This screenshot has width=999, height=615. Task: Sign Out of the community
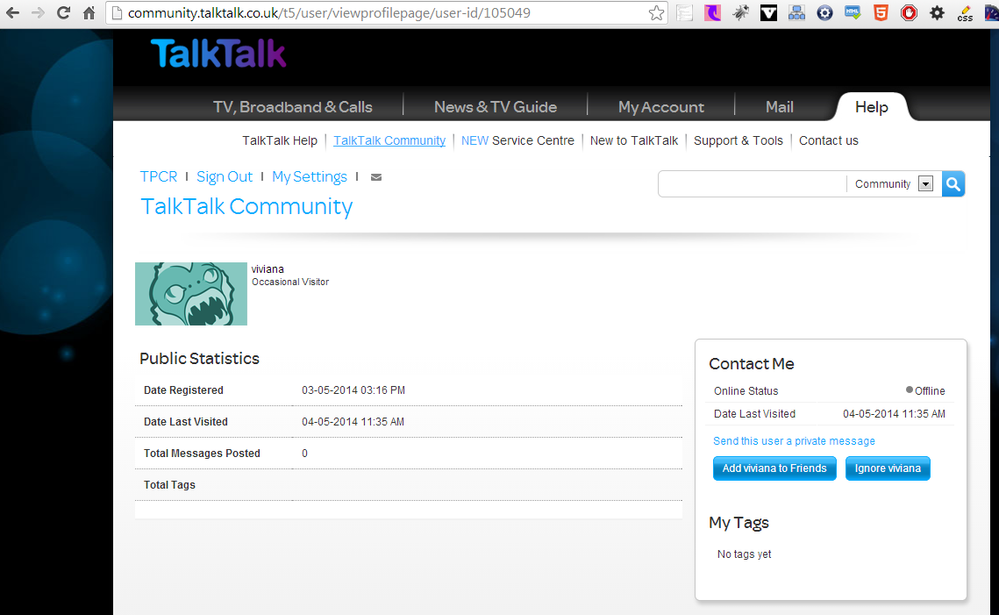coord(224,177)
